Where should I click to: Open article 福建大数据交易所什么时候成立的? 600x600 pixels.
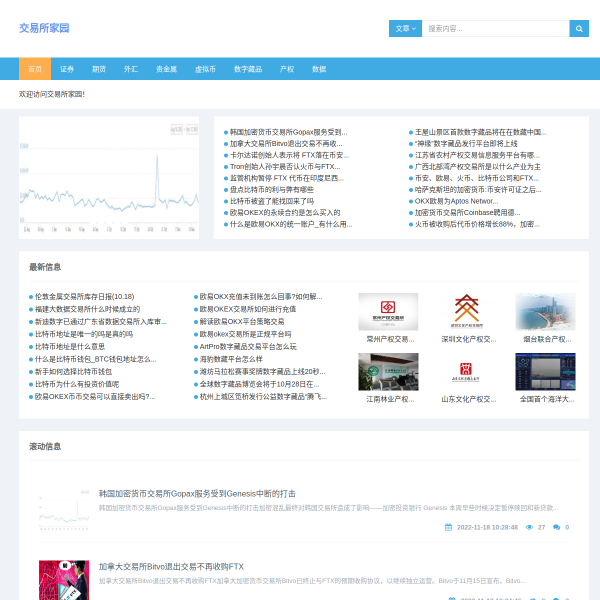click(87, 309)
